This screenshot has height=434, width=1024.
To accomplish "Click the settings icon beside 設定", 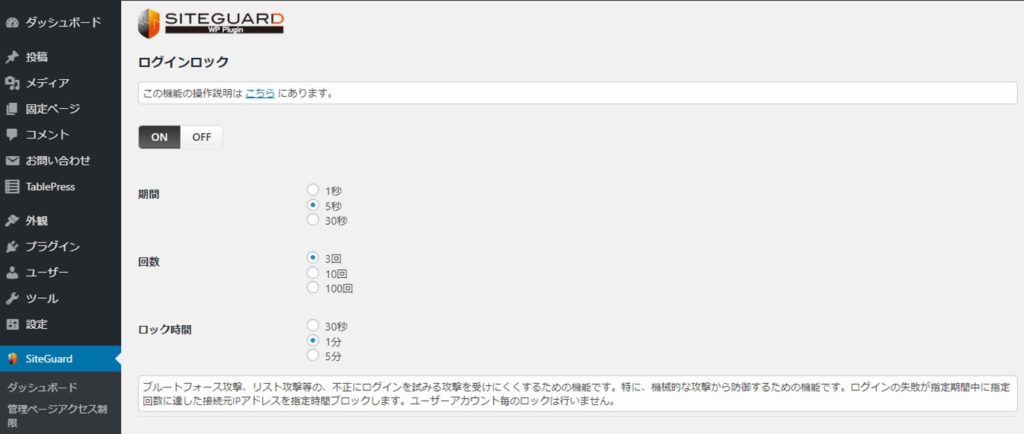I will (x=12, y=324).
